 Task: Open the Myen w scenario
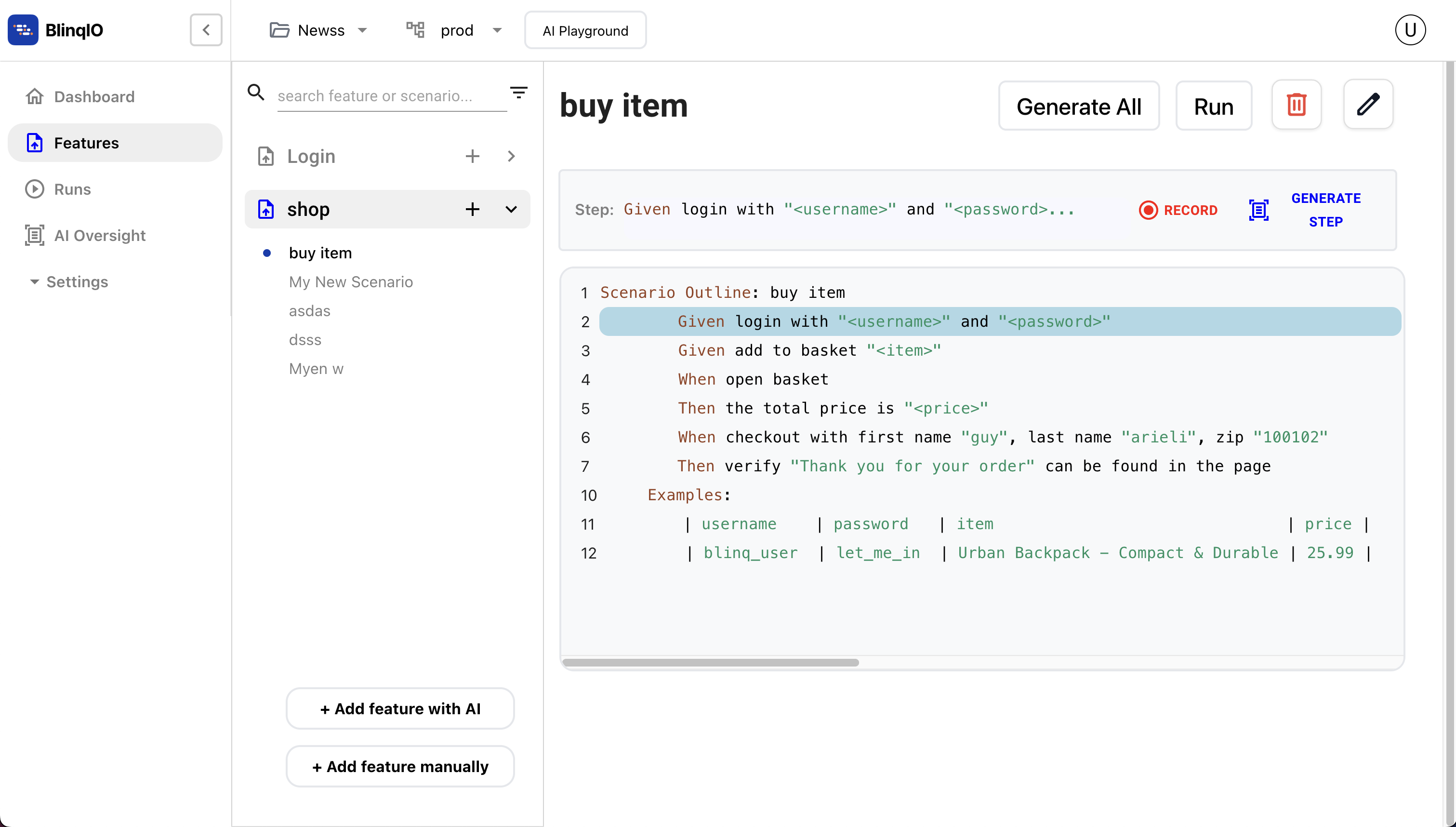point(316,369)
